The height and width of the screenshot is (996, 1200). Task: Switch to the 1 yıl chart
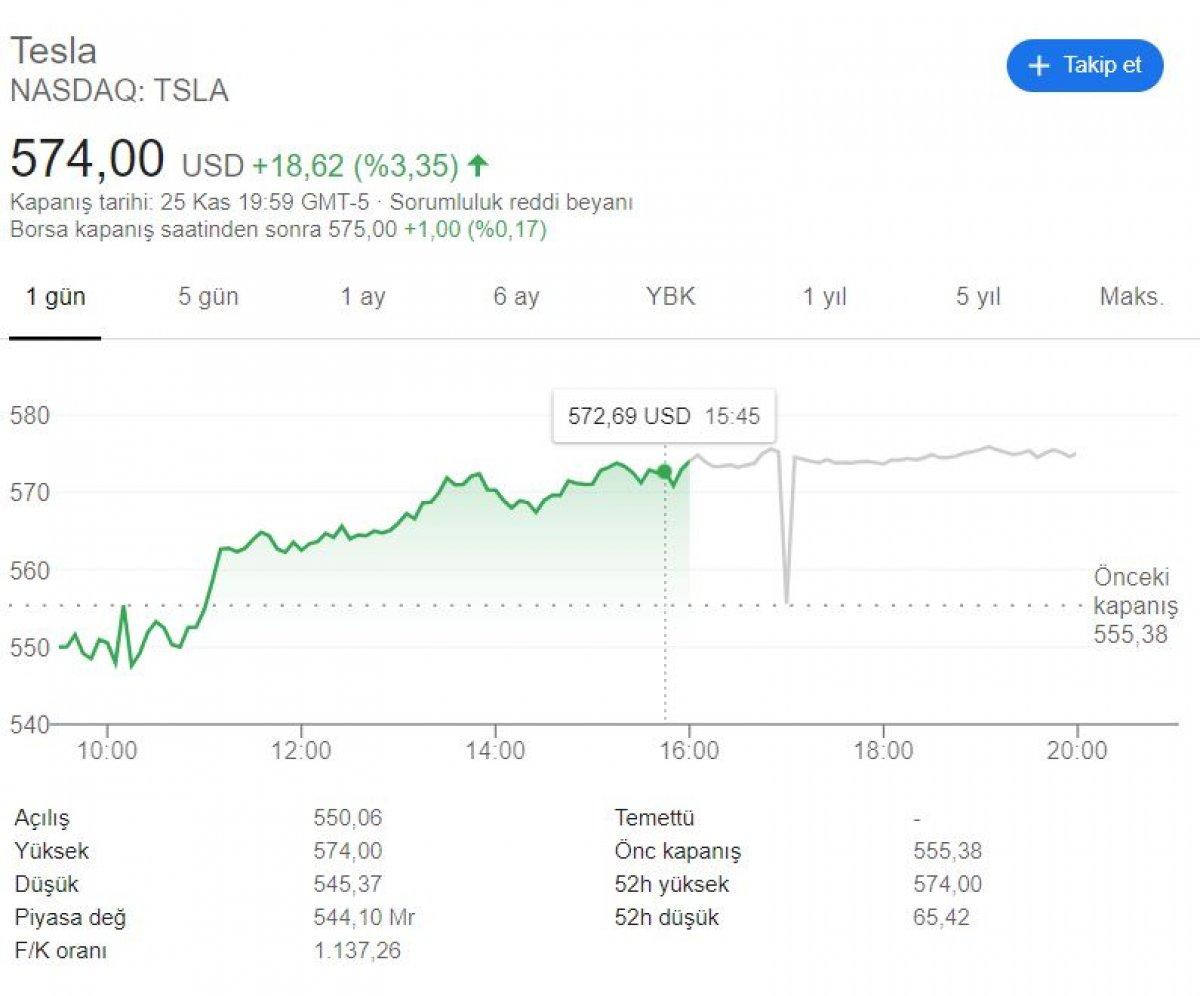coord(826,297)
